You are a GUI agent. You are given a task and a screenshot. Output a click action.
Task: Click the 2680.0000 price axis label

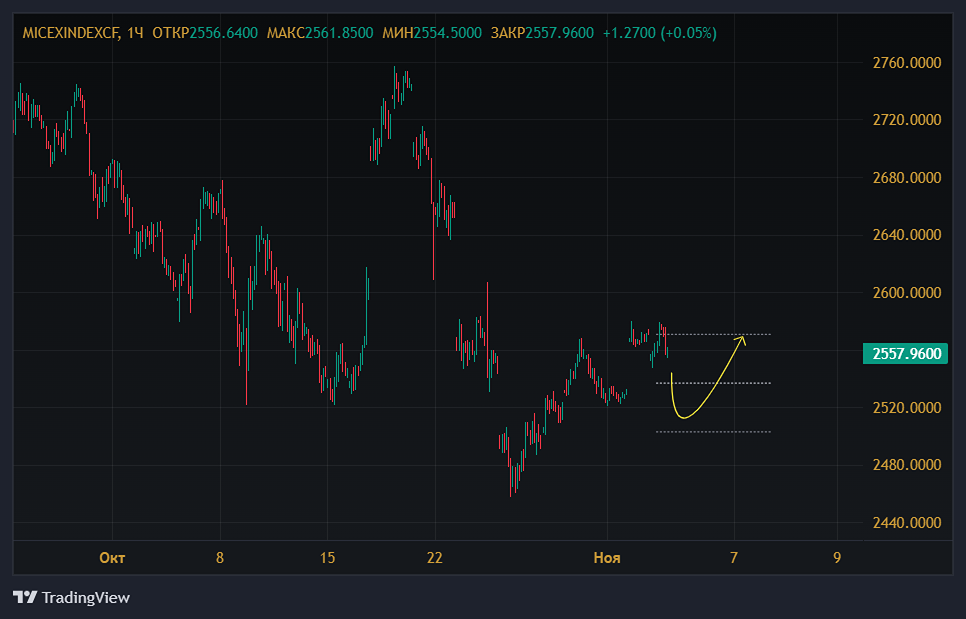coord(907,177)
